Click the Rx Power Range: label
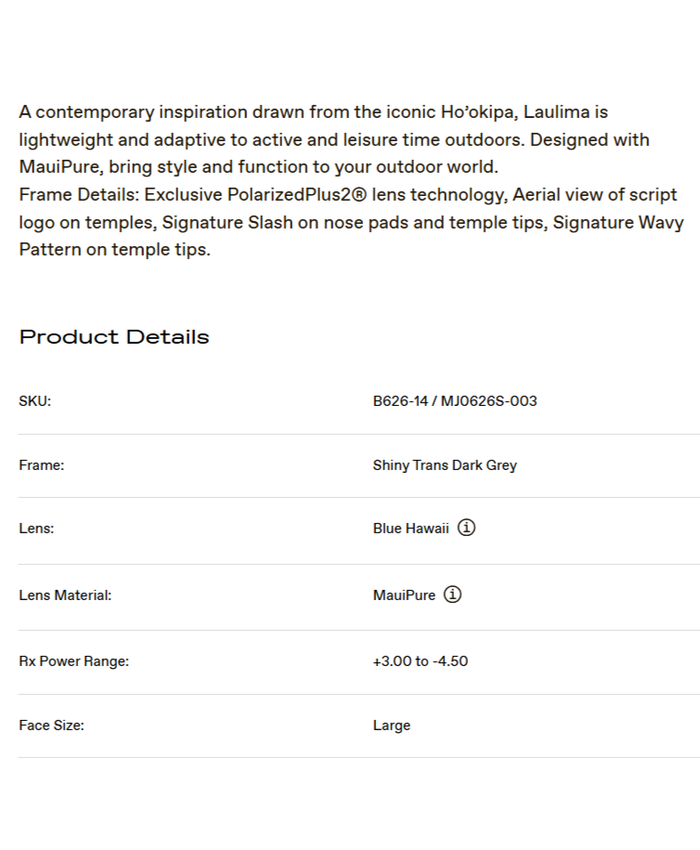The width and height of the screenshot is (700, 850). click(x=74, y=661)
